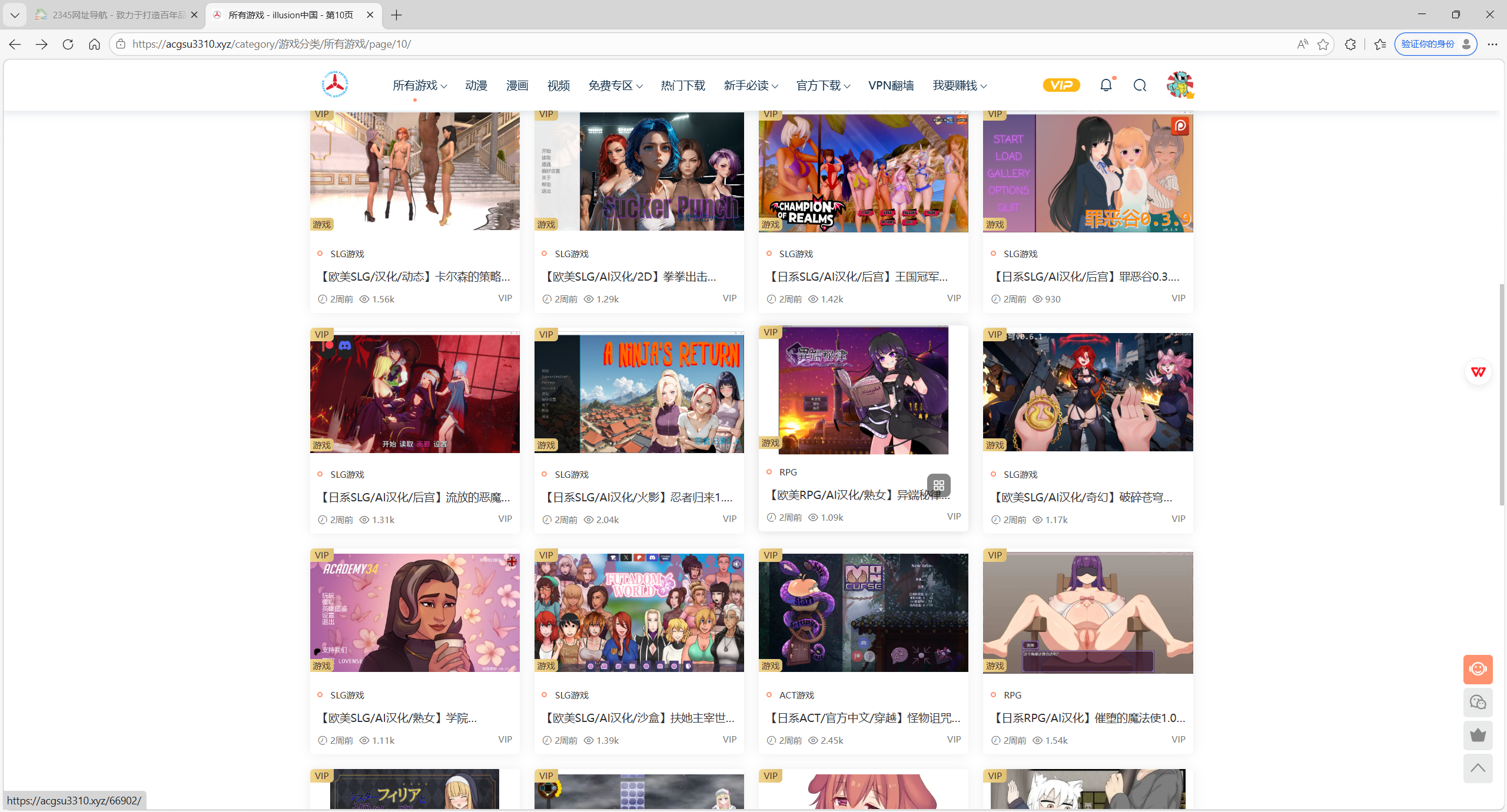1507x812 pixels.
Task: Go forward in browser history
Action: click(41, 44)
